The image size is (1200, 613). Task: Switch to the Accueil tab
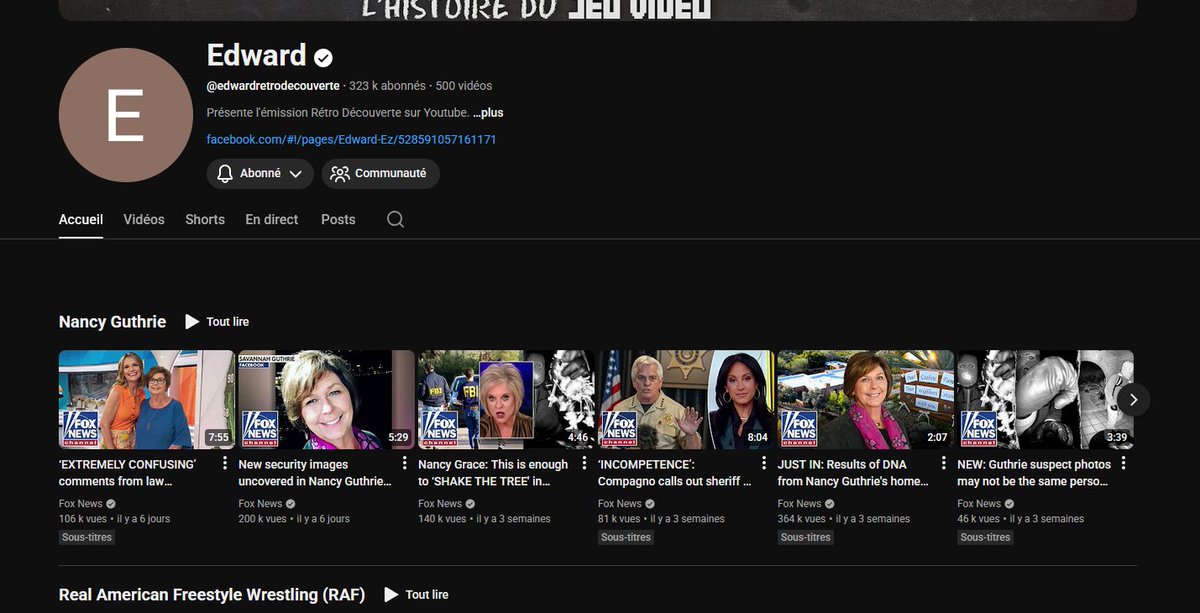81,219
